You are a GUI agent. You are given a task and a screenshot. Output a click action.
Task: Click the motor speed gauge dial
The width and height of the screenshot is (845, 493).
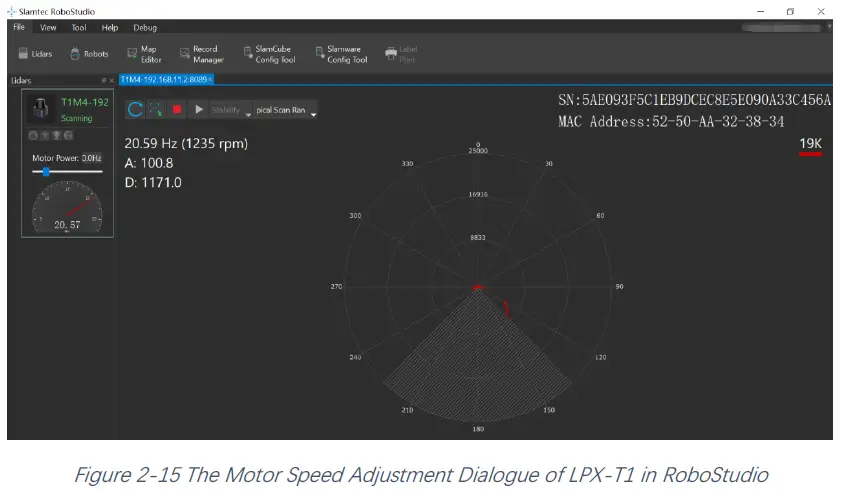67,207
